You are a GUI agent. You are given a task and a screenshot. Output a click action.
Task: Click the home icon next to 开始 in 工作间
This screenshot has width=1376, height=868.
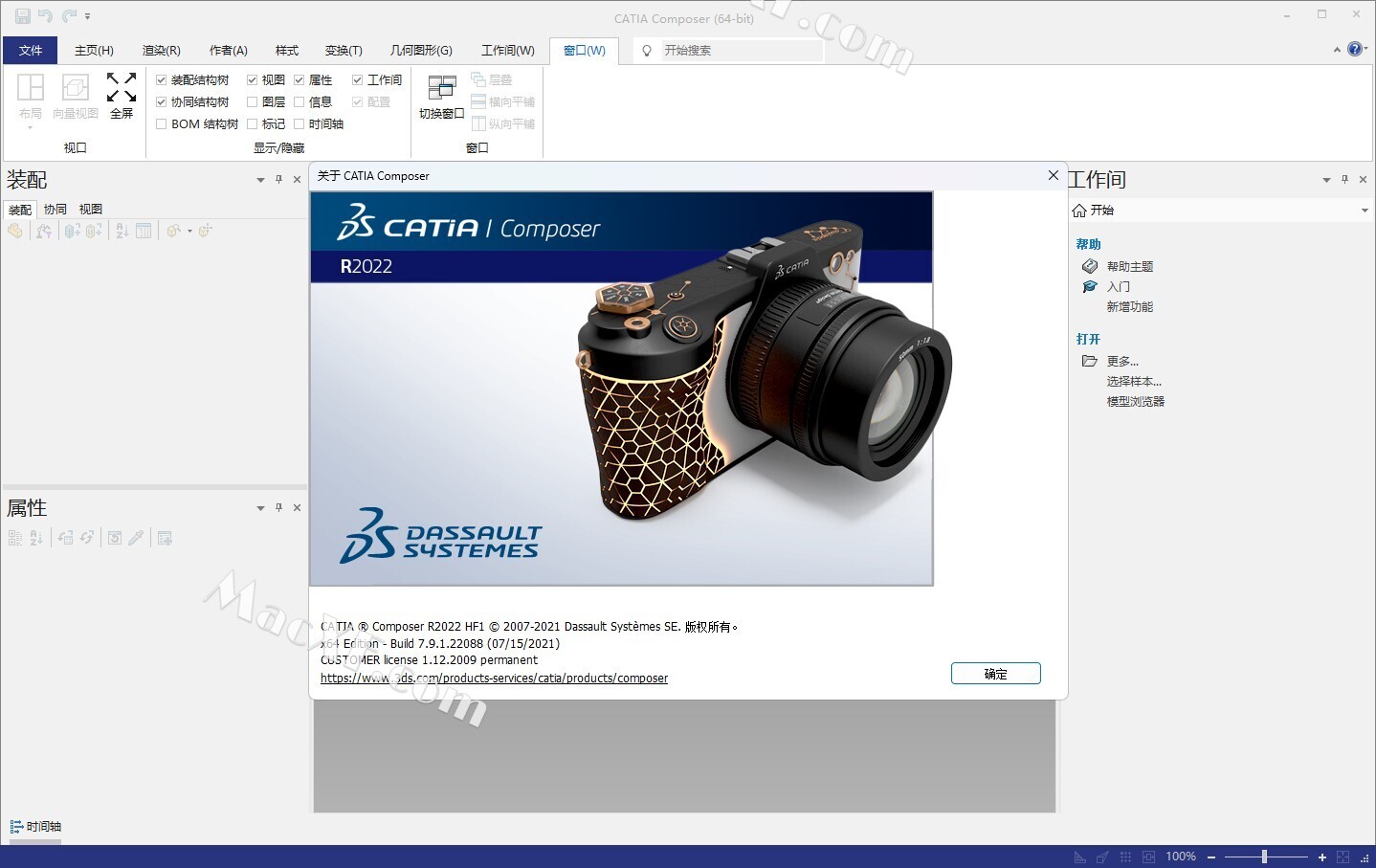[x=1079, y=210]
